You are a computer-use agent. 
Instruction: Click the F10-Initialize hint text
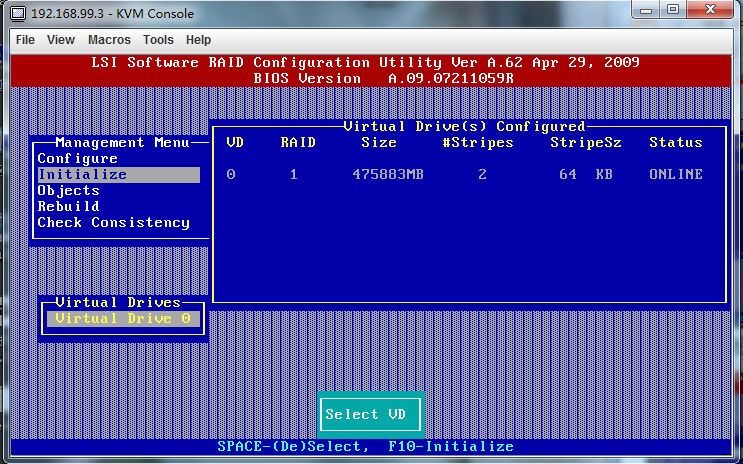pos(451,446)
